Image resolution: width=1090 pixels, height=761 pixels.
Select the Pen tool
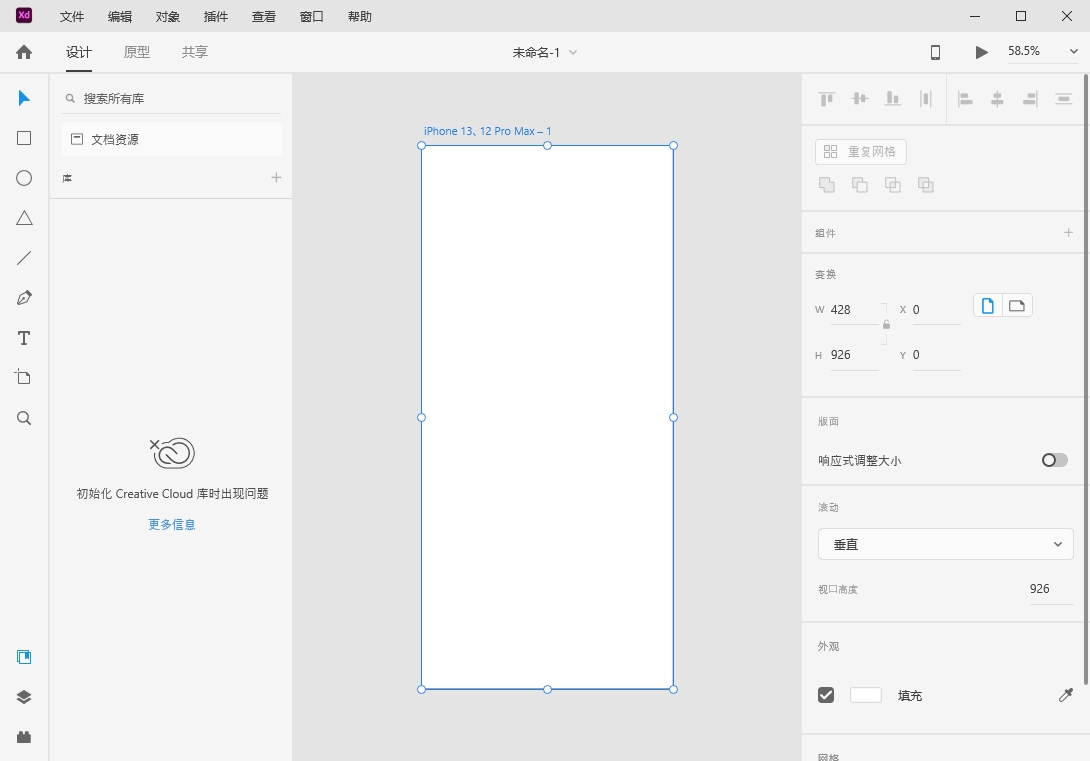point(24,298)
